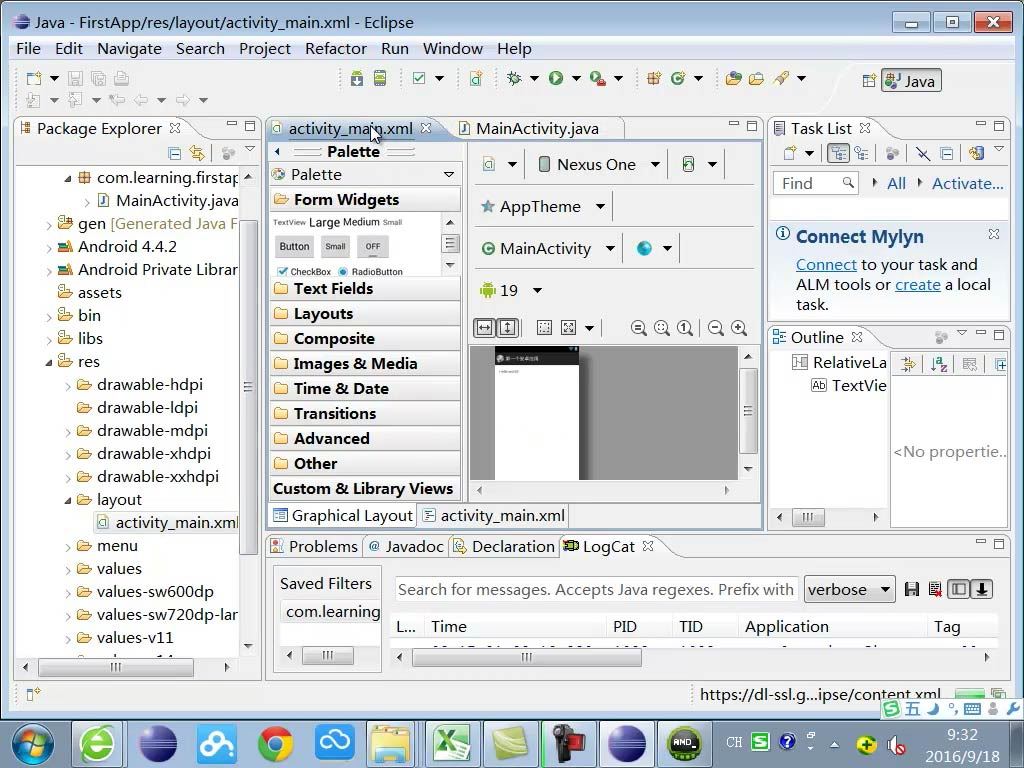This screenshot has width=1024, height=768.
Task: Click the zoom to fit icon
Action: coord(662,328)
